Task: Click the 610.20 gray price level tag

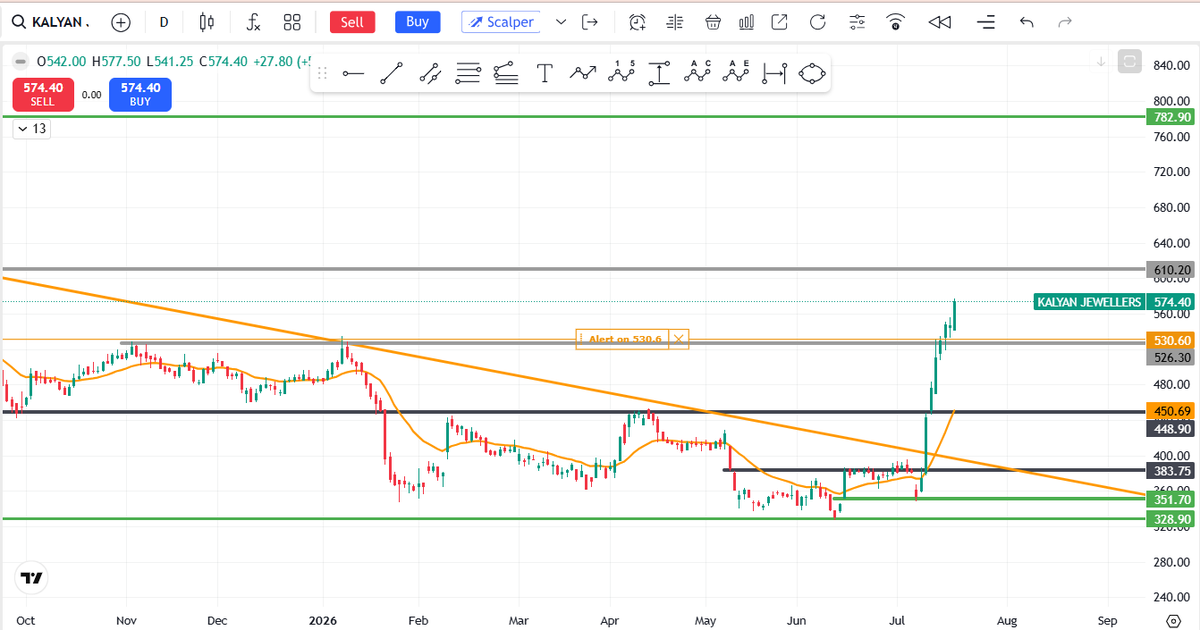Action: point(1172,270)
